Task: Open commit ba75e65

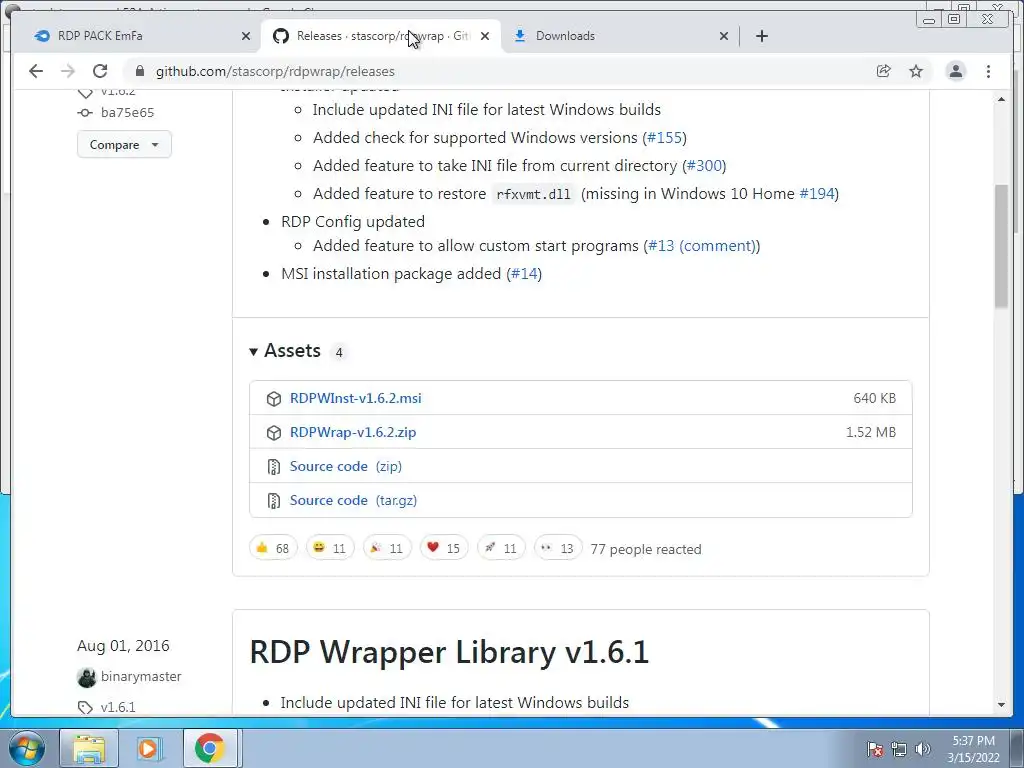Action: (127, 112)
